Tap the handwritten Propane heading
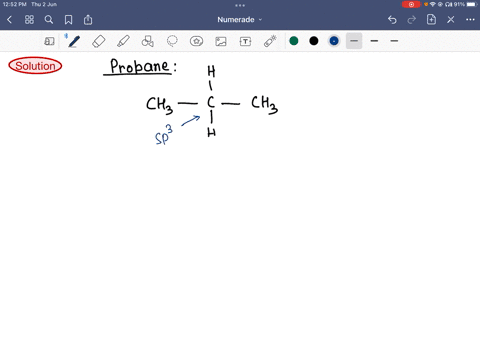The height and width of the screenshot is (360, 480). [140, 66]
